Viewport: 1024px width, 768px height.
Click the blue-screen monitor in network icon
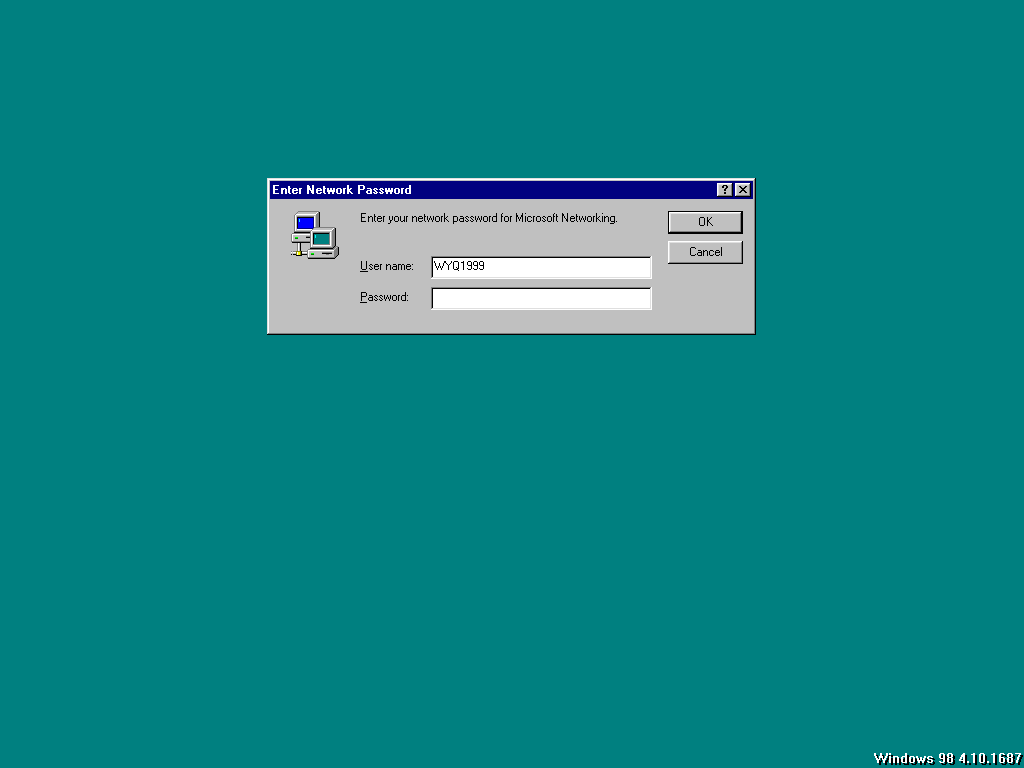(306, 223)
